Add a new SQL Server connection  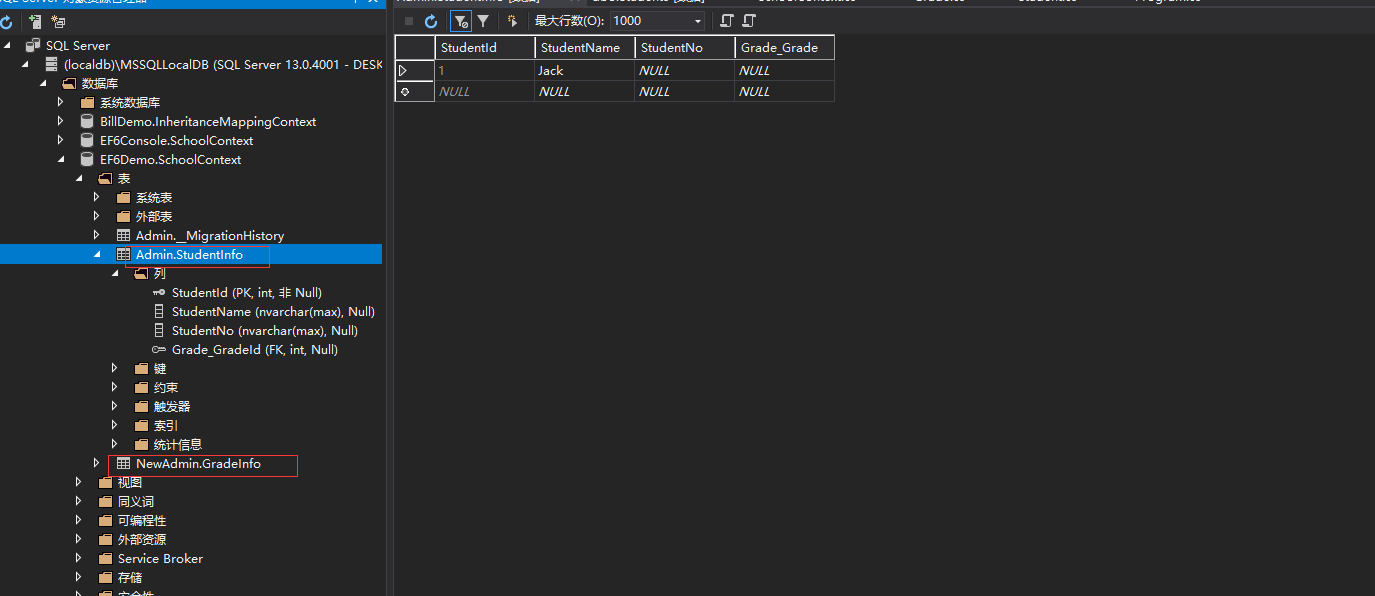[x=35, y=21]
